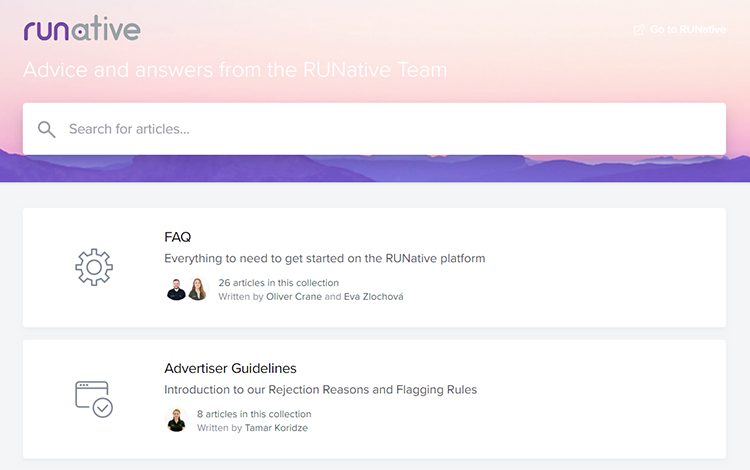Click the gear icon for FAQ

pyautogui.click(x=94, y=267)
